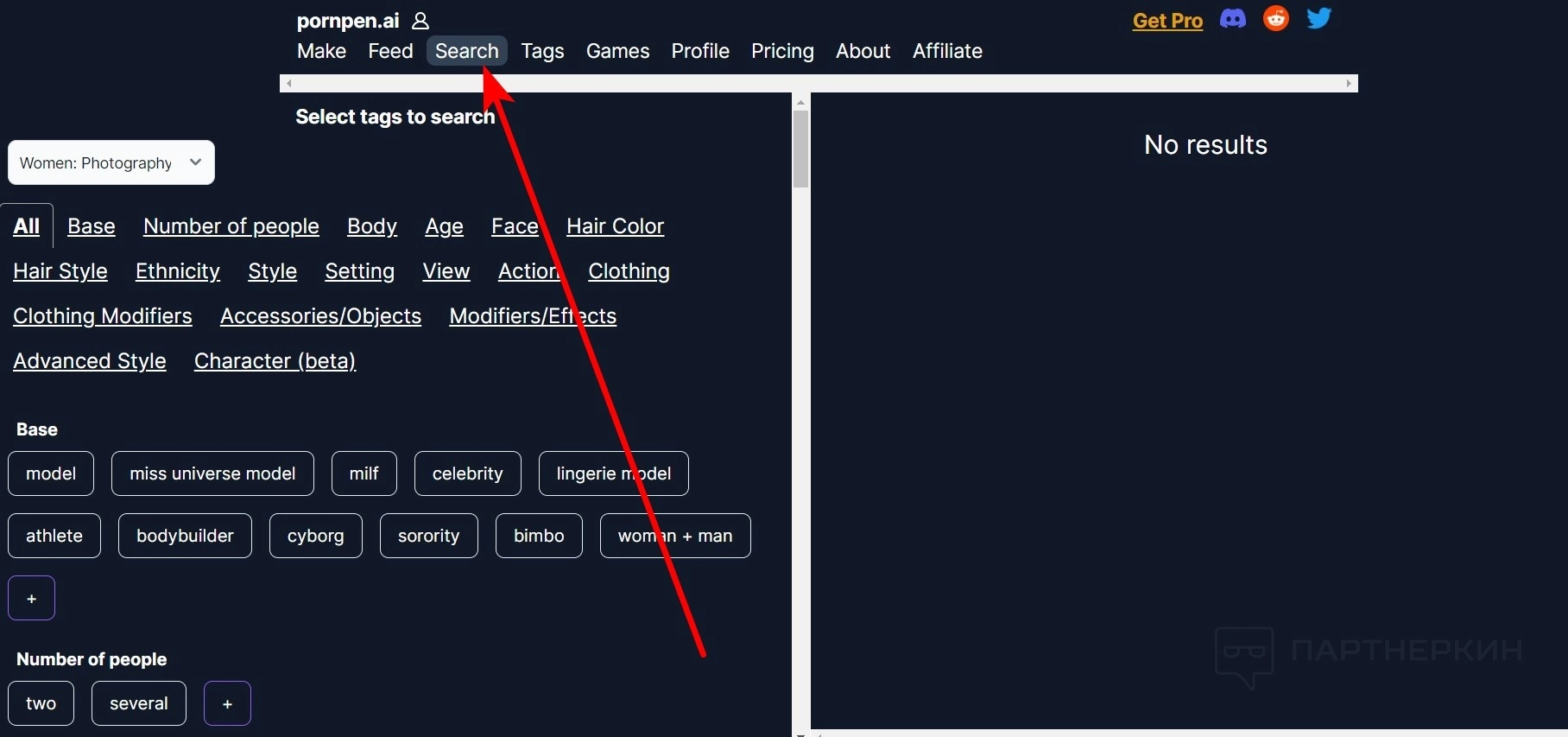
Task: Show the Advanced Style category
Action: point(90,361)
